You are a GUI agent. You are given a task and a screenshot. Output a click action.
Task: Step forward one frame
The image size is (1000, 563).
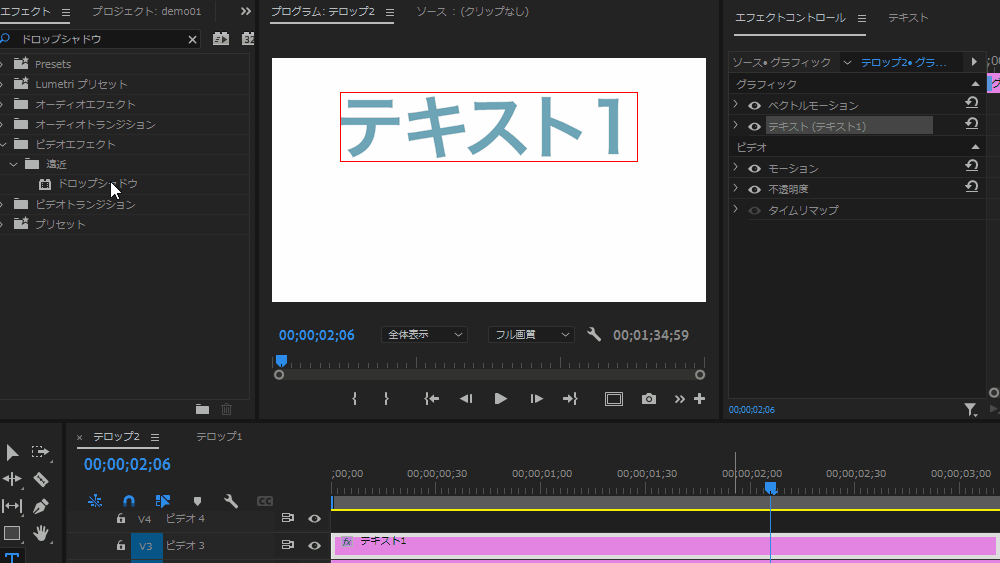pos(536,398)
